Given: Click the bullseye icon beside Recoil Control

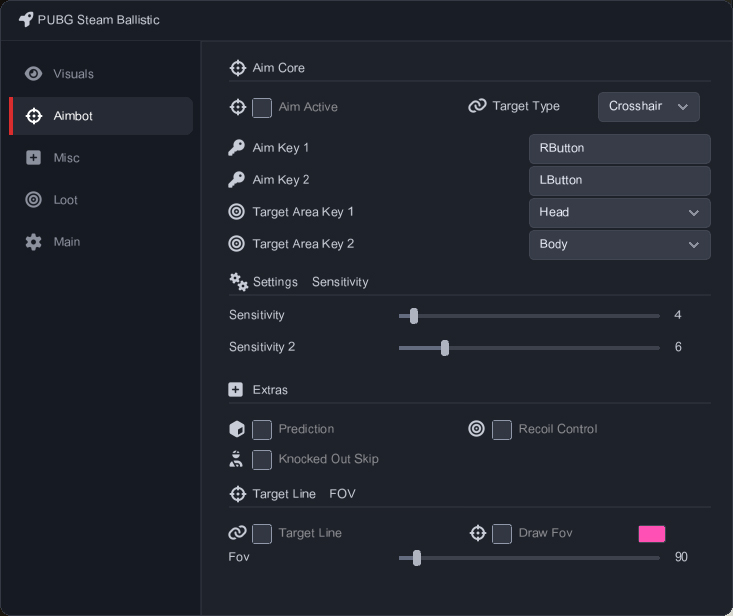Looking at the screenshot, I should [x=476, y=429].
